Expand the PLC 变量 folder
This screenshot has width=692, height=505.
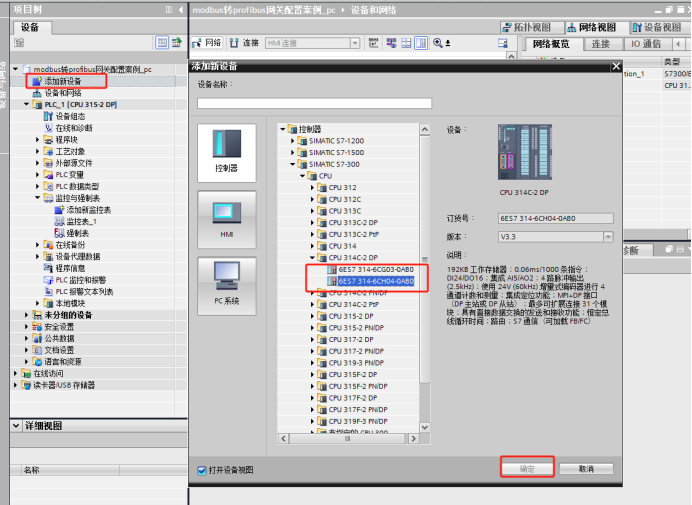tap(38, 175)
